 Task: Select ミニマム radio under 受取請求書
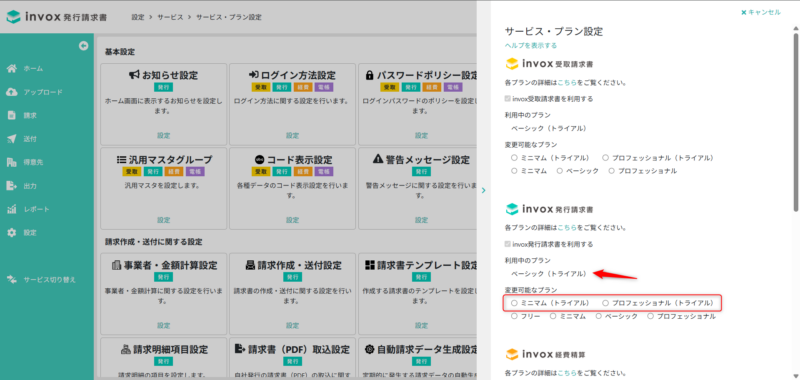514,171
